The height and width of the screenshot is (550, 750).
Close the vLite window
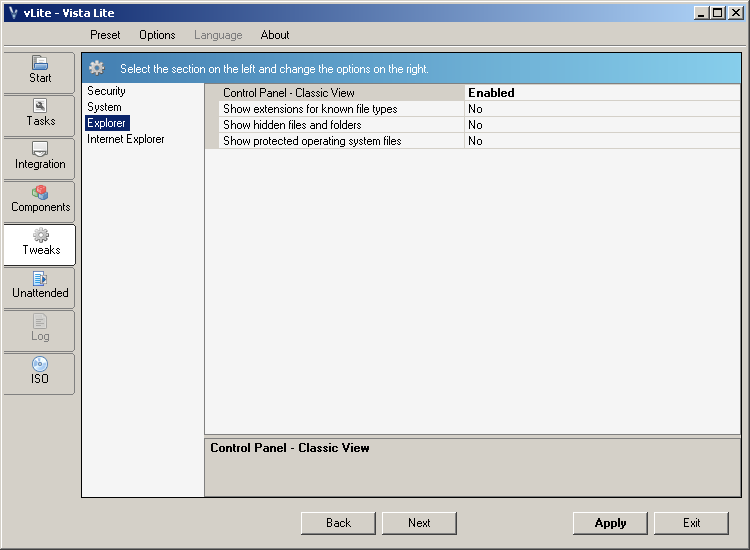736,13
